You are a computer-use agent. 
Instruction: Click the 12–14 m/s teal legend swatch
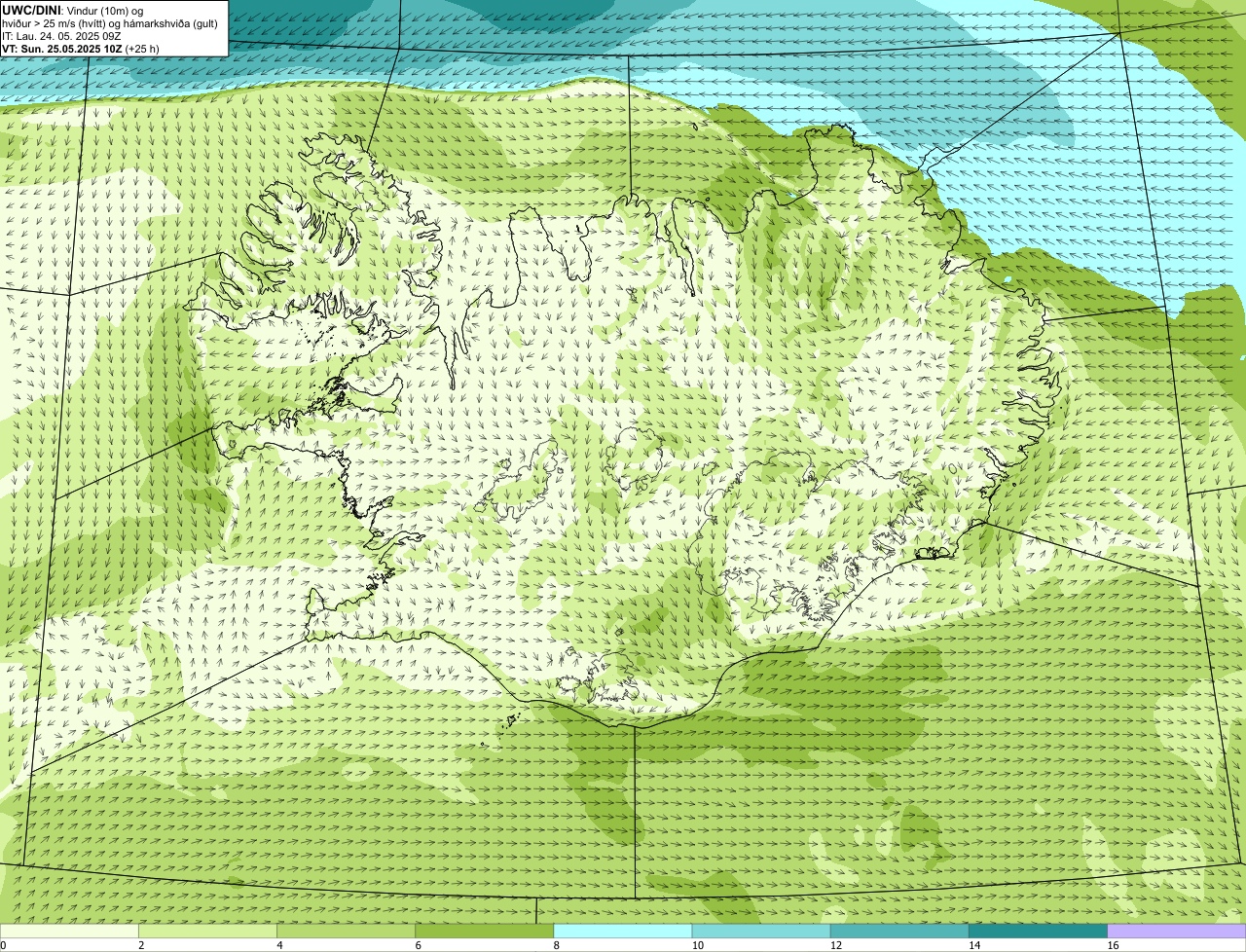tap(898, 931)
